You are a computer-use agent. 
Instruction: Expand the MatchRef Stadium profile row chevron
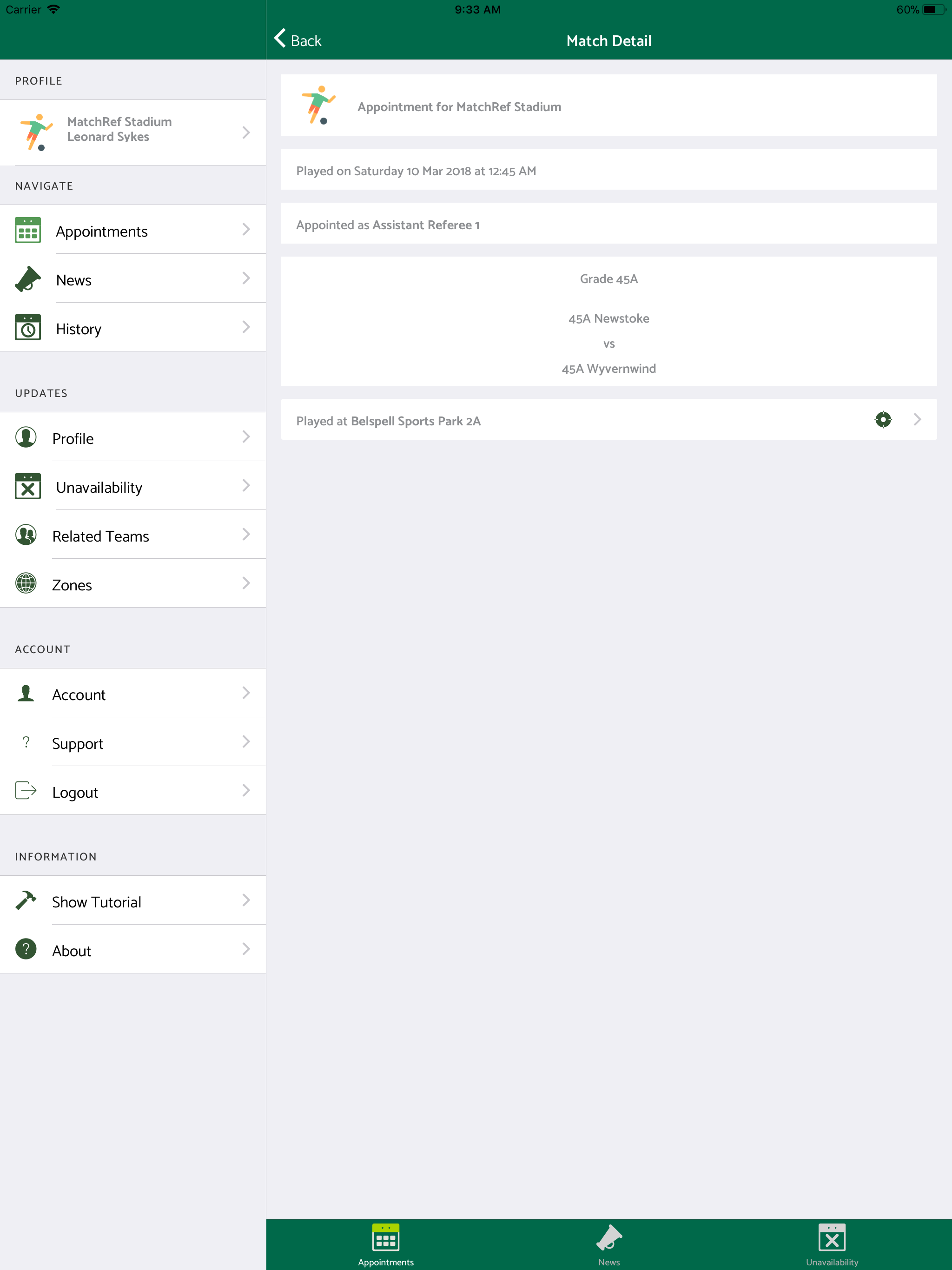[x=246, y=132]
